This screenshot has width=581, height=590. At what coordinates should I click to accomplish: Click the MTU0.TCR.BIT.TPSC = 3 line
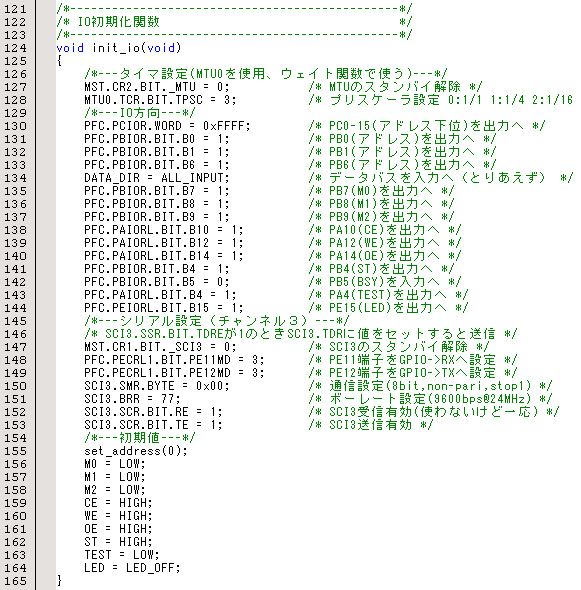(x=160, y=100)
